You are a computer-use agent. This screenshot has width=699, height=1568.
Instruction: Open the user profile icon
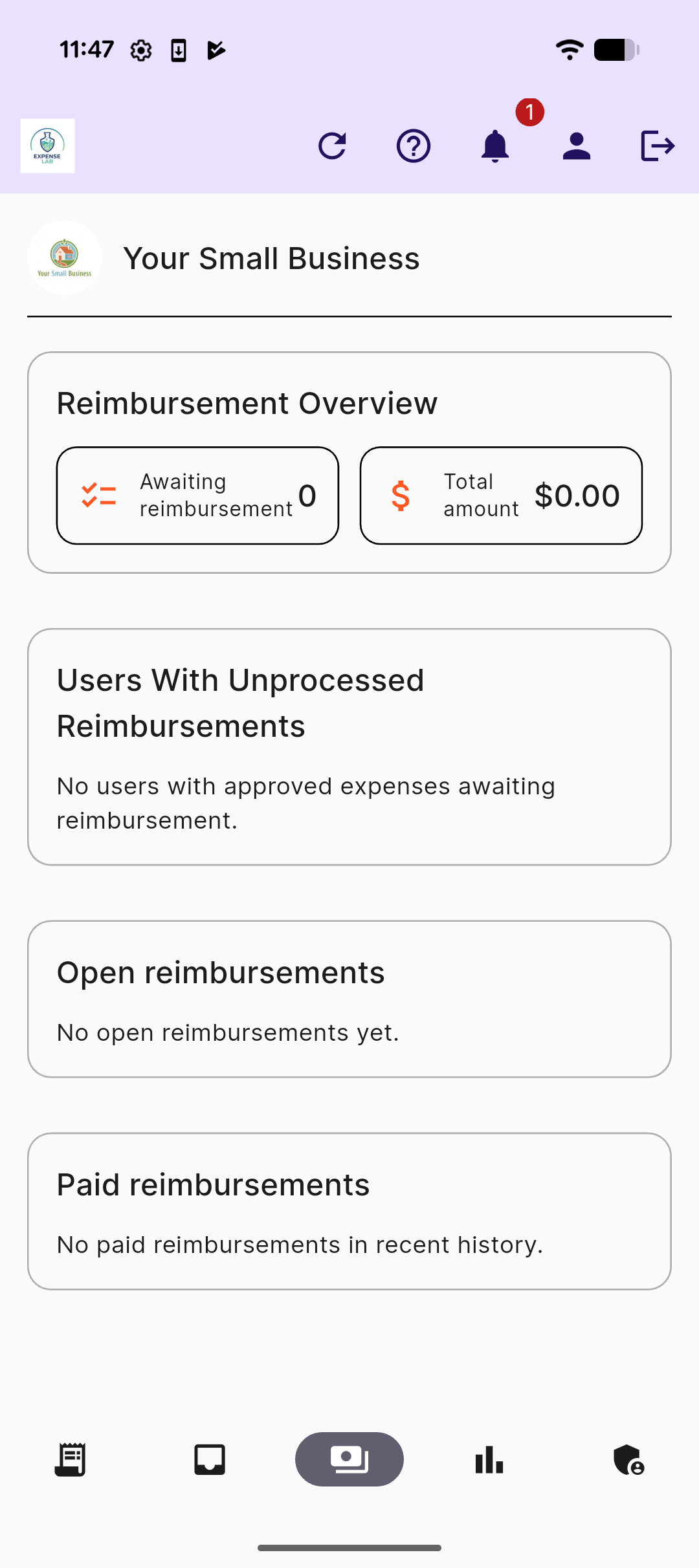click(x=577, y=146)
